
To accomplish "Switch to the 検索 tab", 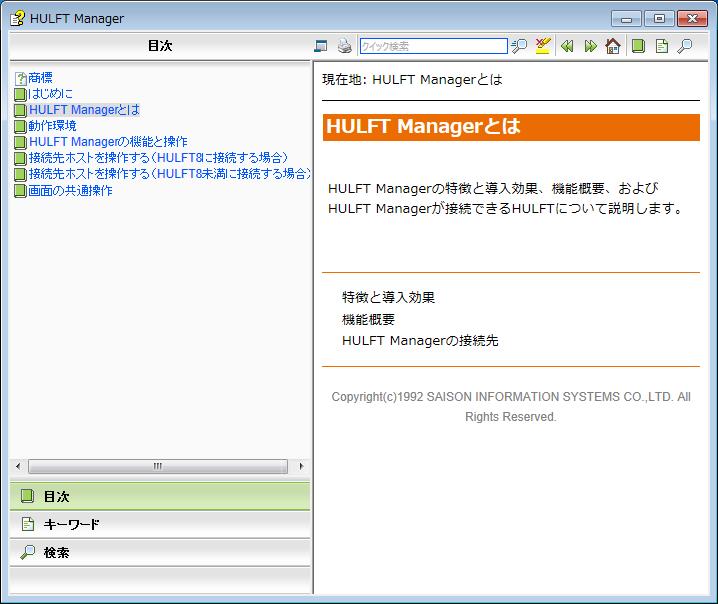I will click(160, 553).
